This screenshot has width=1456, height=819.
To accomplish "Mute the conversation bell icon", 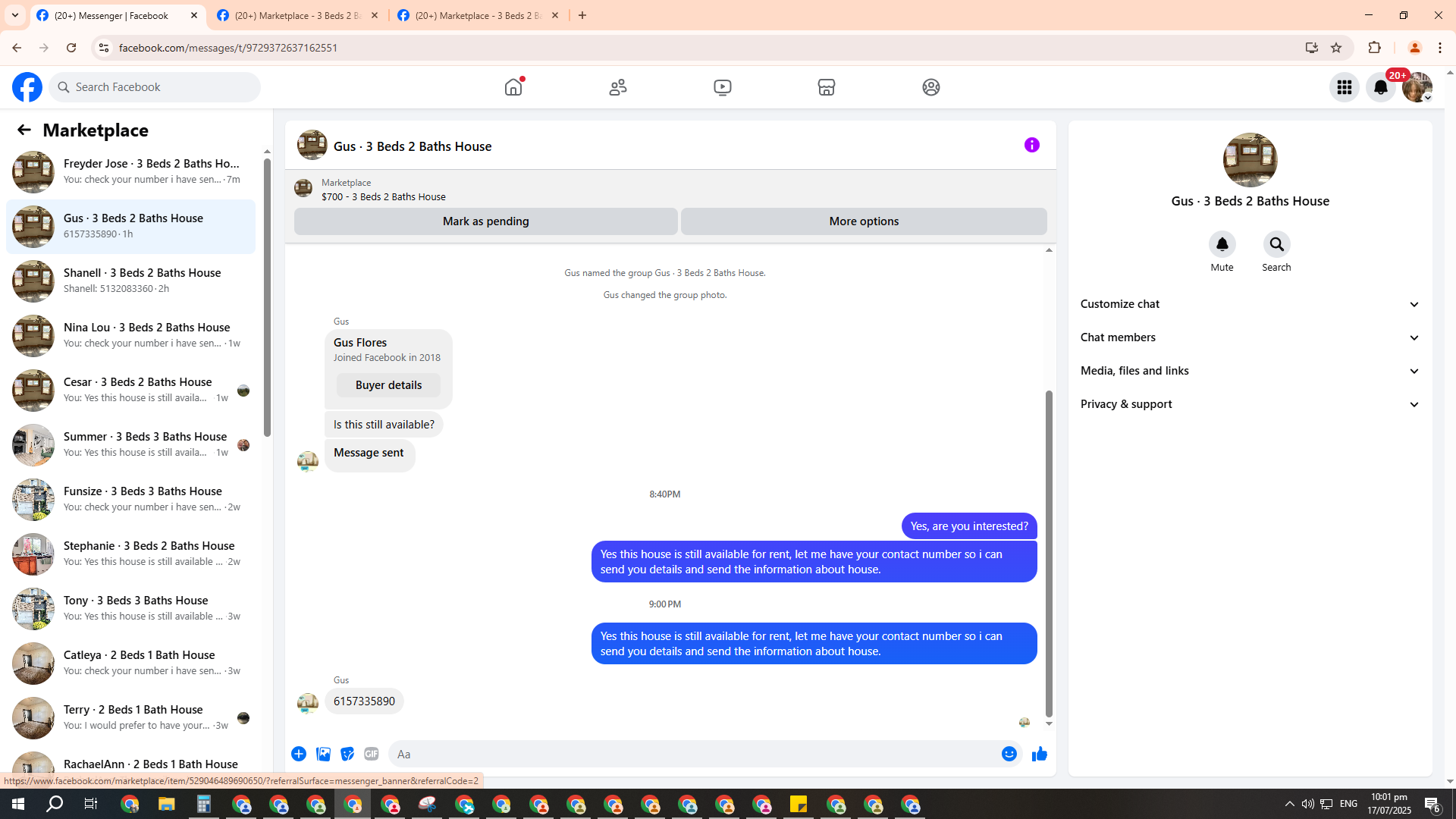I will point(1222,244).
